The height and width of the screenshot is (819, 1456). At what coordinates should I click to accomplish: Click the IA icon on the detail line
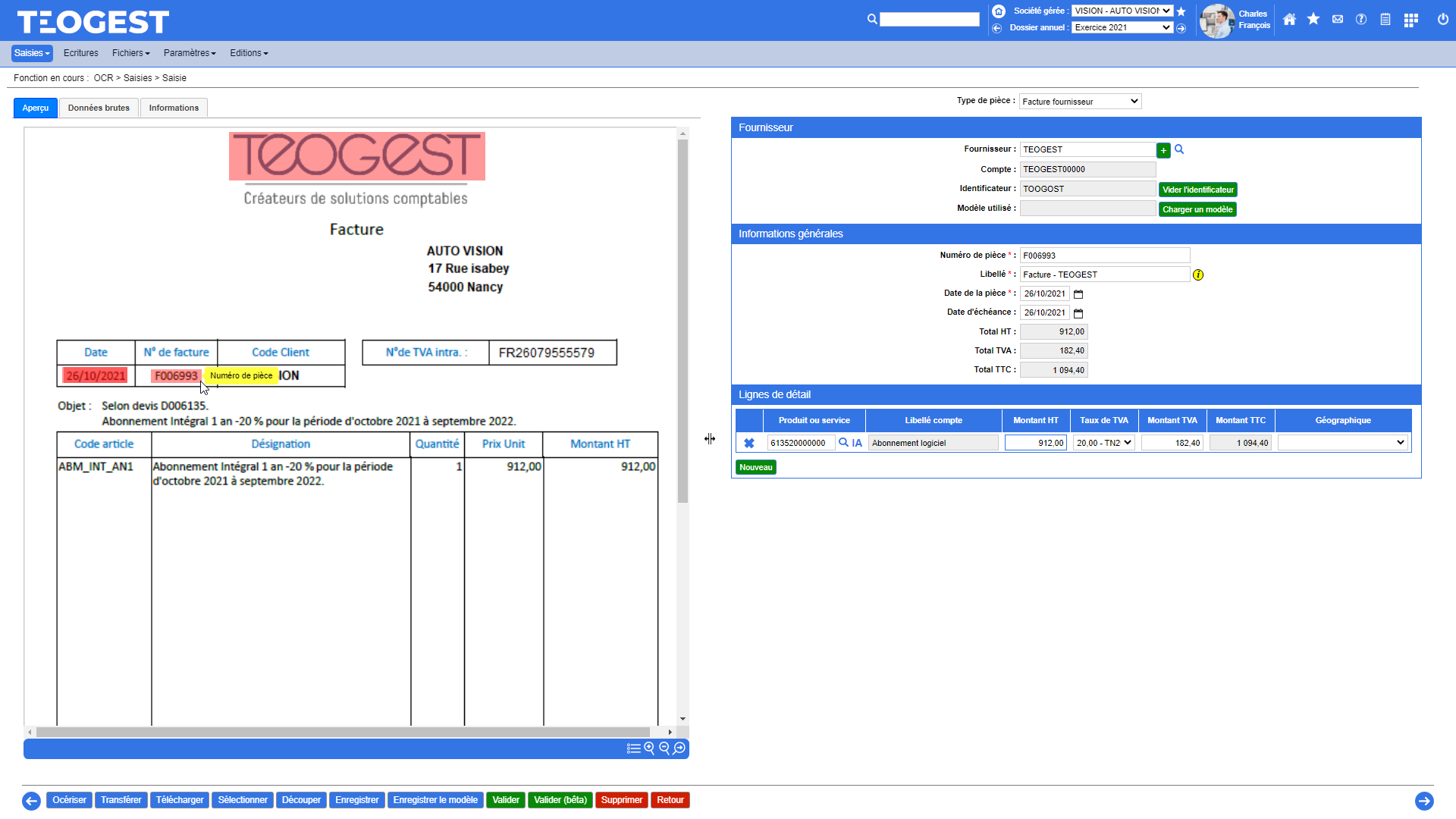click(857, 442)
